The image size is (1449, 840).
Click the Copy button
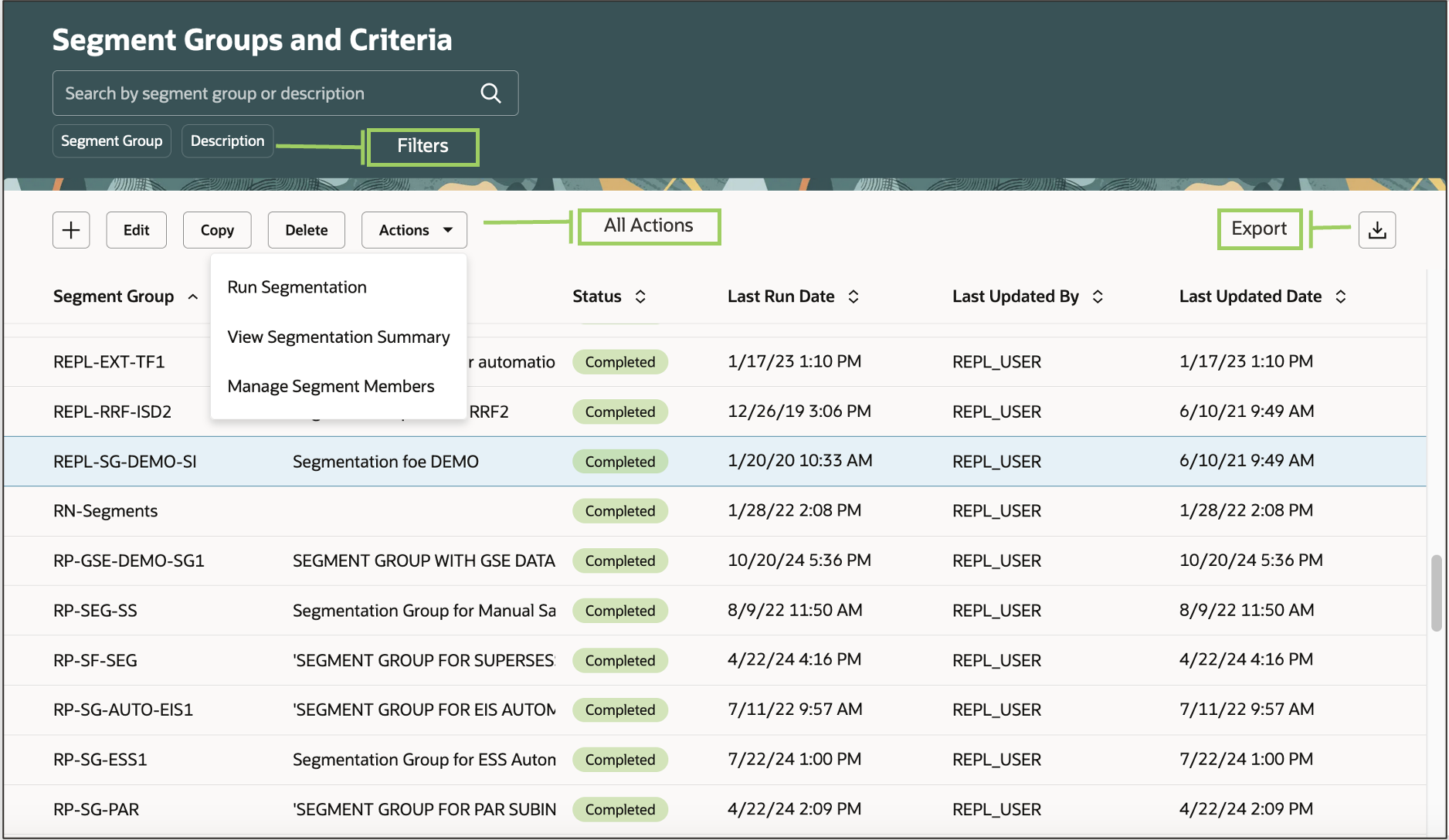tap(216, 229)
